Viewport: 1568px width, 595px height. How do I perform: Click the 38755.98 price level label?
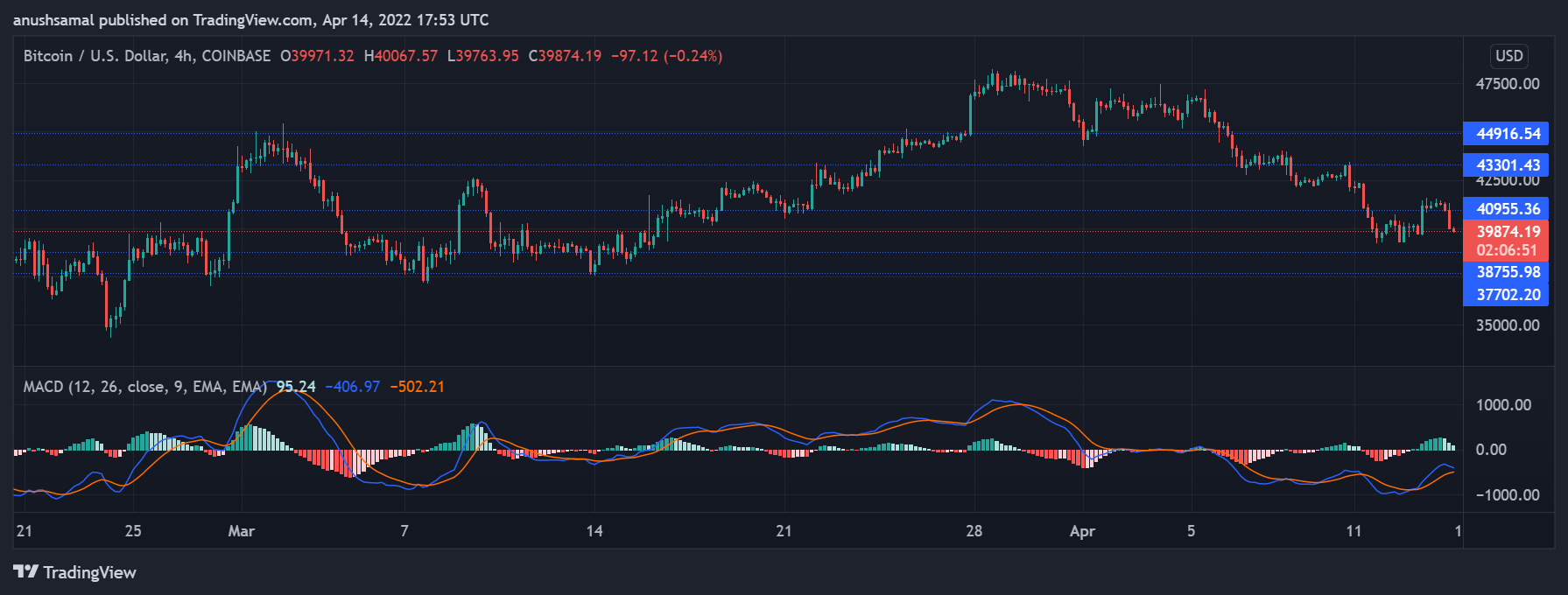[x=1506, y=272]
